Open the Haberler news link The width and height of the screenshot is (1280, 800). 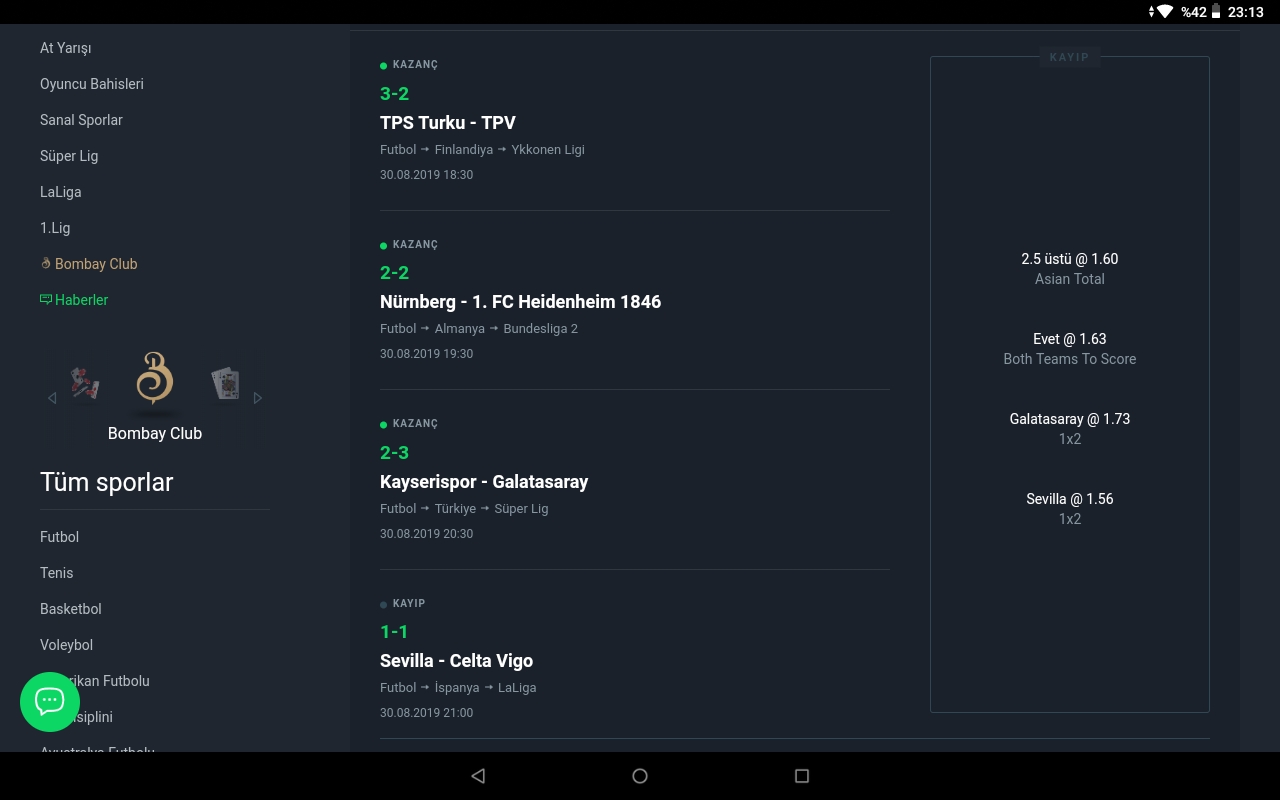pyautogui.click(x=74, y=300)
